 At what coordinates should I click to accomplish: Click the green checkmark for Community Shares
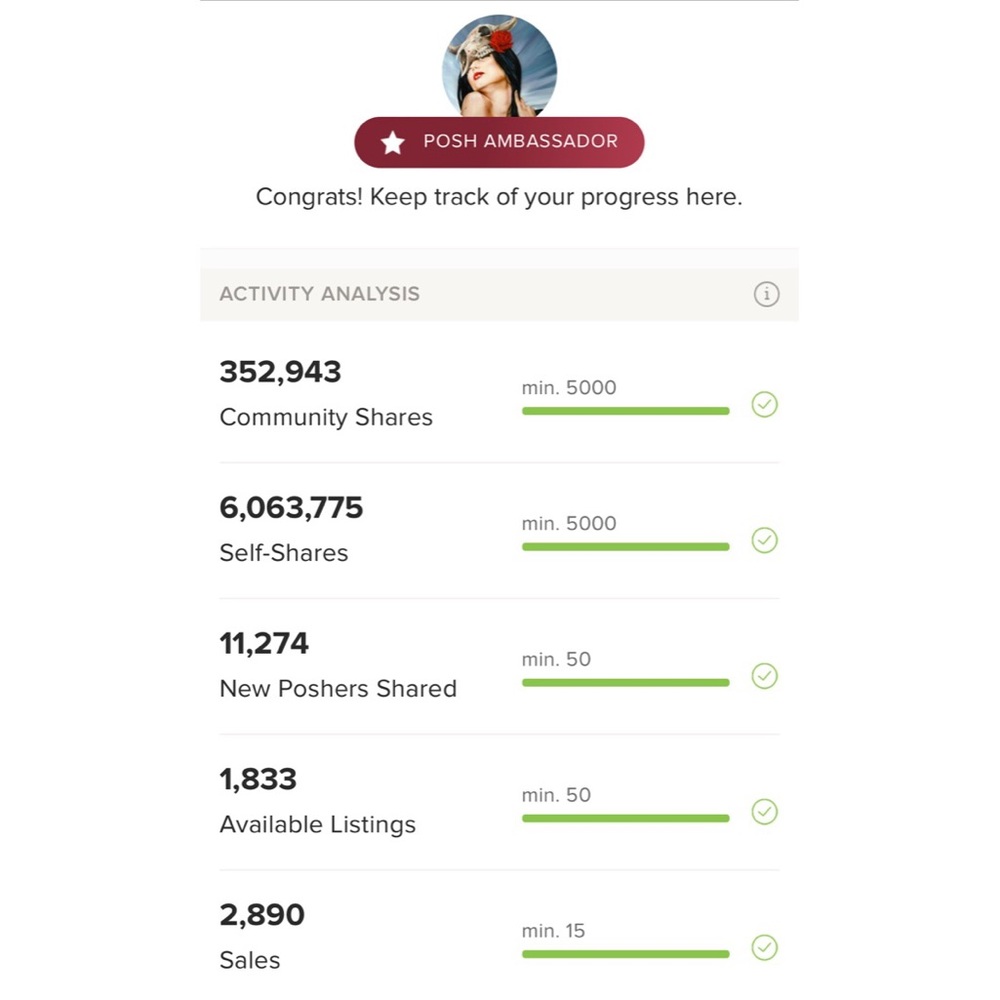coord(765,404)
